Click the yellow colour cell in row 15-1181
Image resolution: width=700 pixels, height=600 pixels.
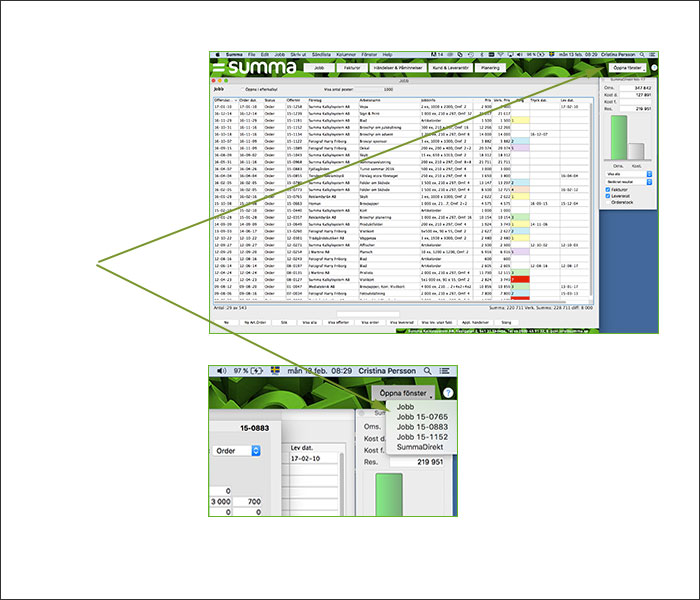(520, 121)
